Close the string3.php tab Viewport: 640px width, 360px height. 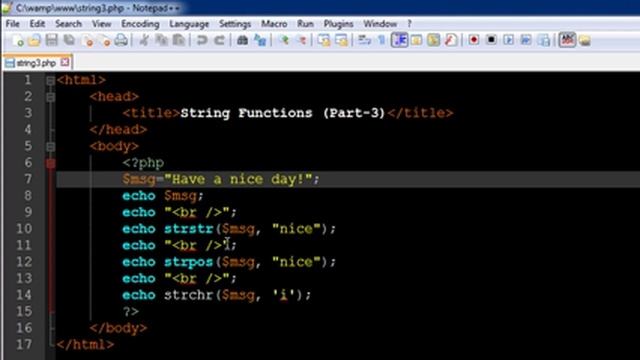[x=64, y=62]
